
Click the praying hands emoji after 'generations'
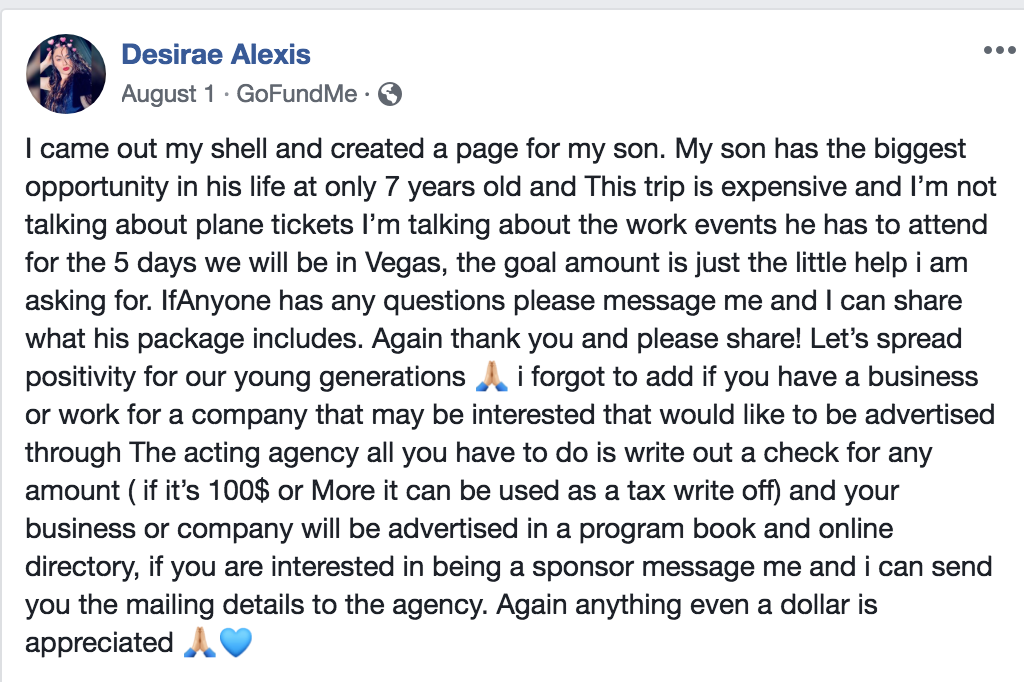pos(492,379)
